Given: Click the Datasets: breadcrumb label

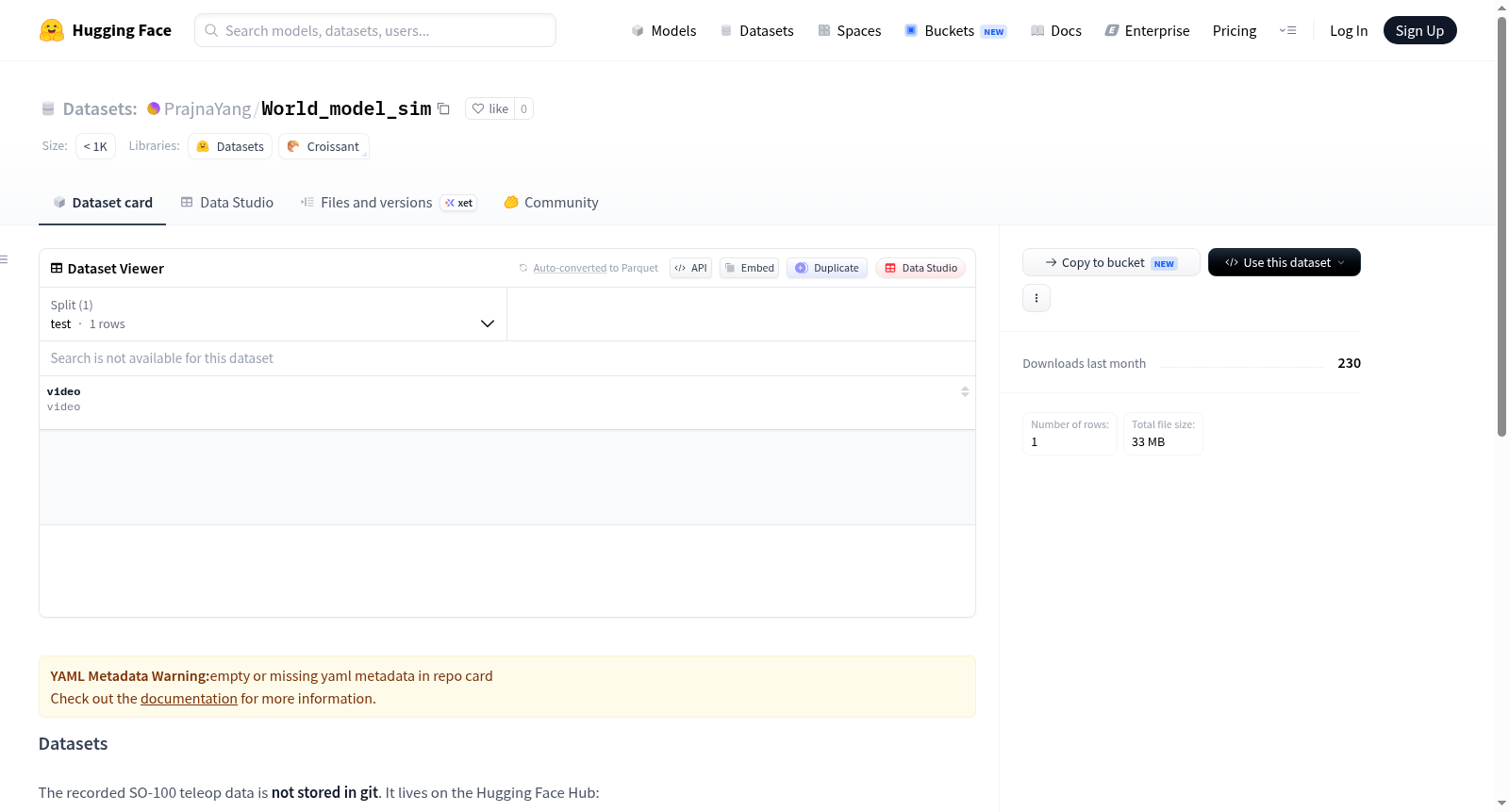Looking at the screenshot, I should (100, 108).
